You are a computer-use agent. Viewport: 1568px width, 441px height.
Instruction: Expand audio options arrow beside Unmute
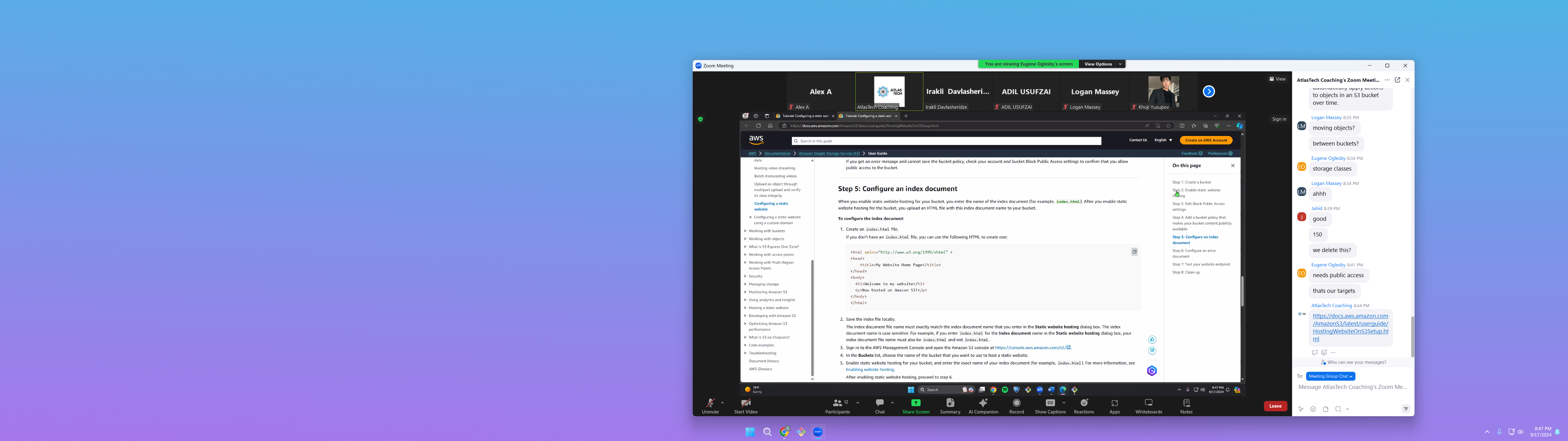point(722,403)
